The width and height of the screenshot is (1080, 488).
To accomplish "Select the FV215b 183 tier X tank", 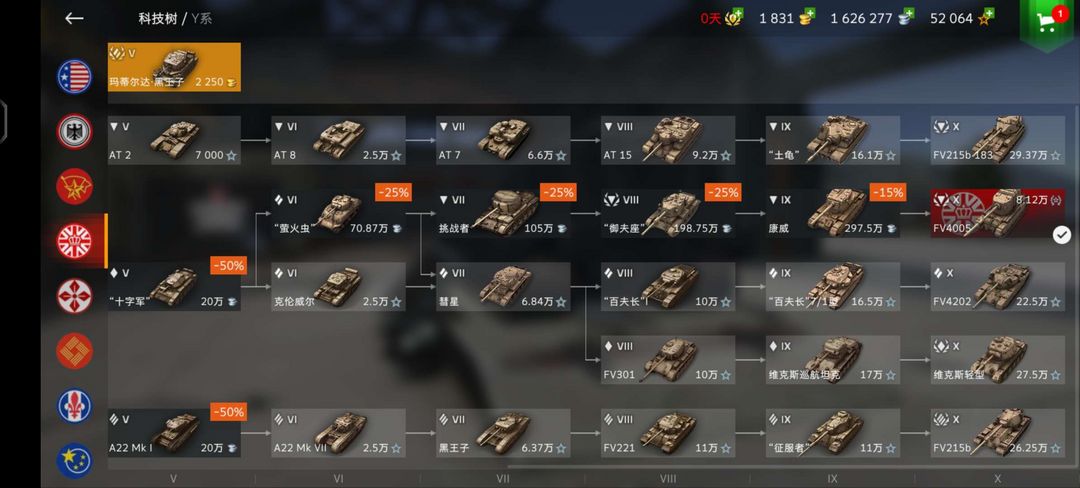I will click(x=998, y=140).
